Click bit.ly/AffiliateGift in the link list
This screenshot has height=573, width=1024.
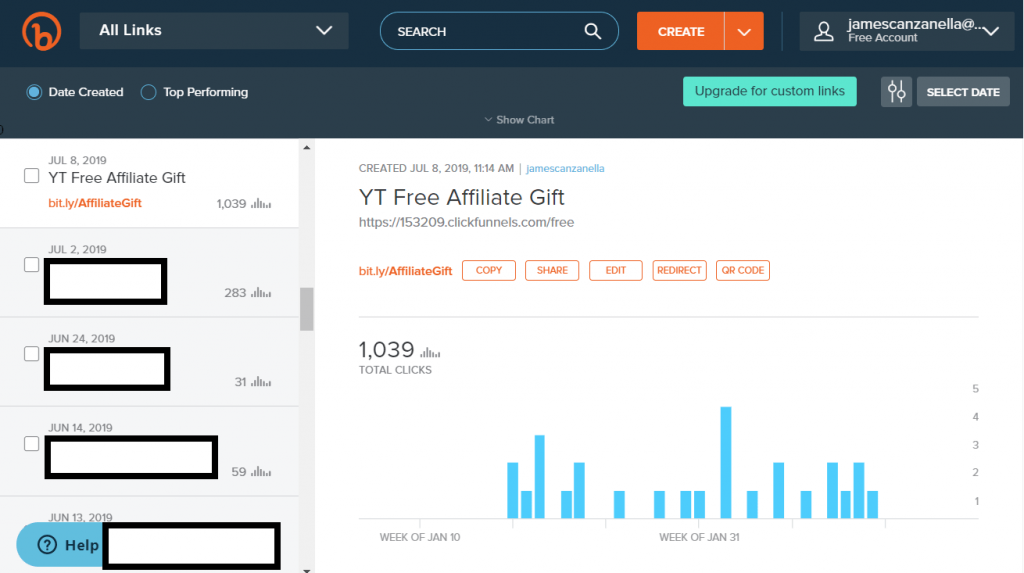point(95,203)
